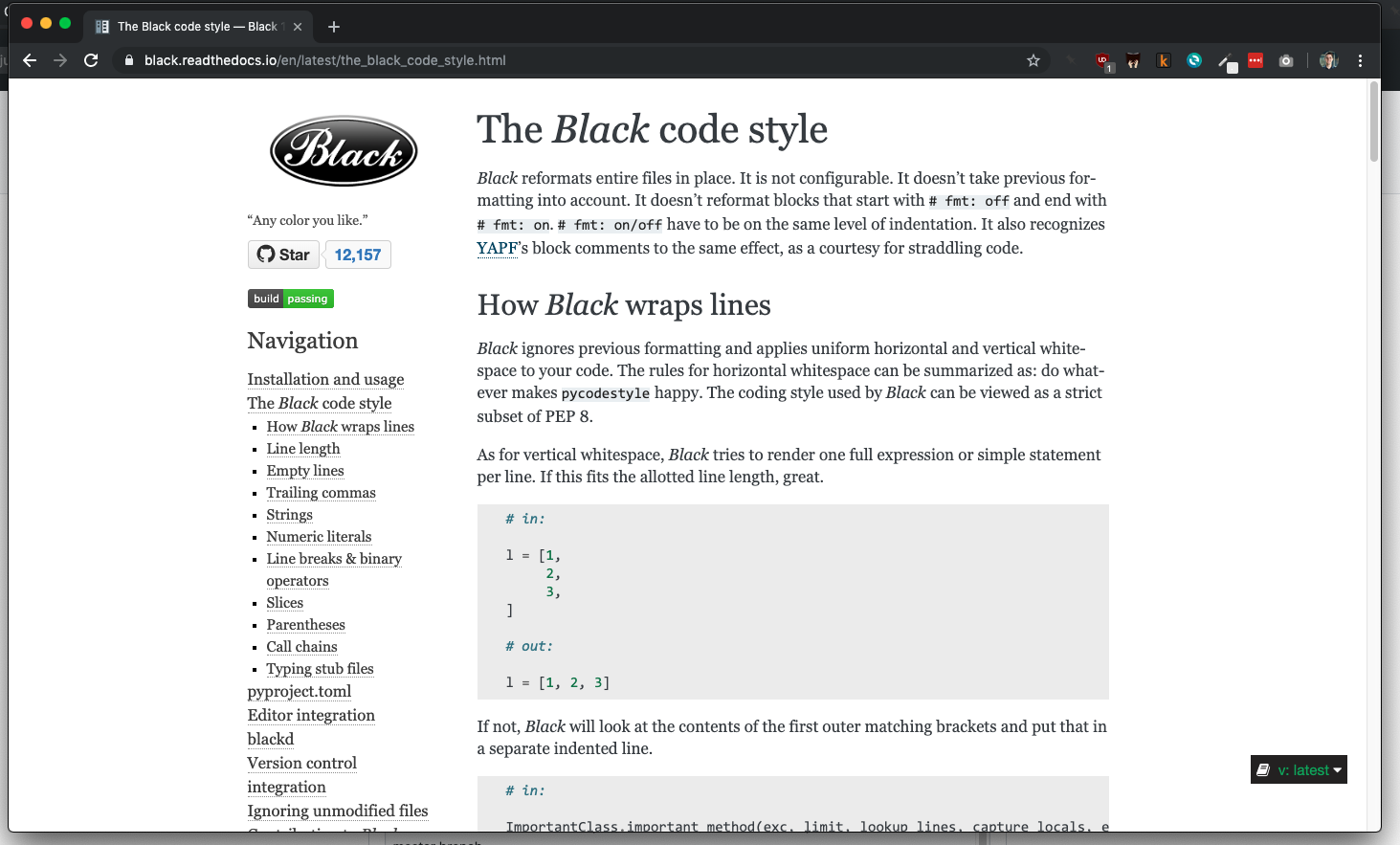Follow the YAPF hyperlink
This screenshot has width=1400, height=845.
tap(497, 247)
